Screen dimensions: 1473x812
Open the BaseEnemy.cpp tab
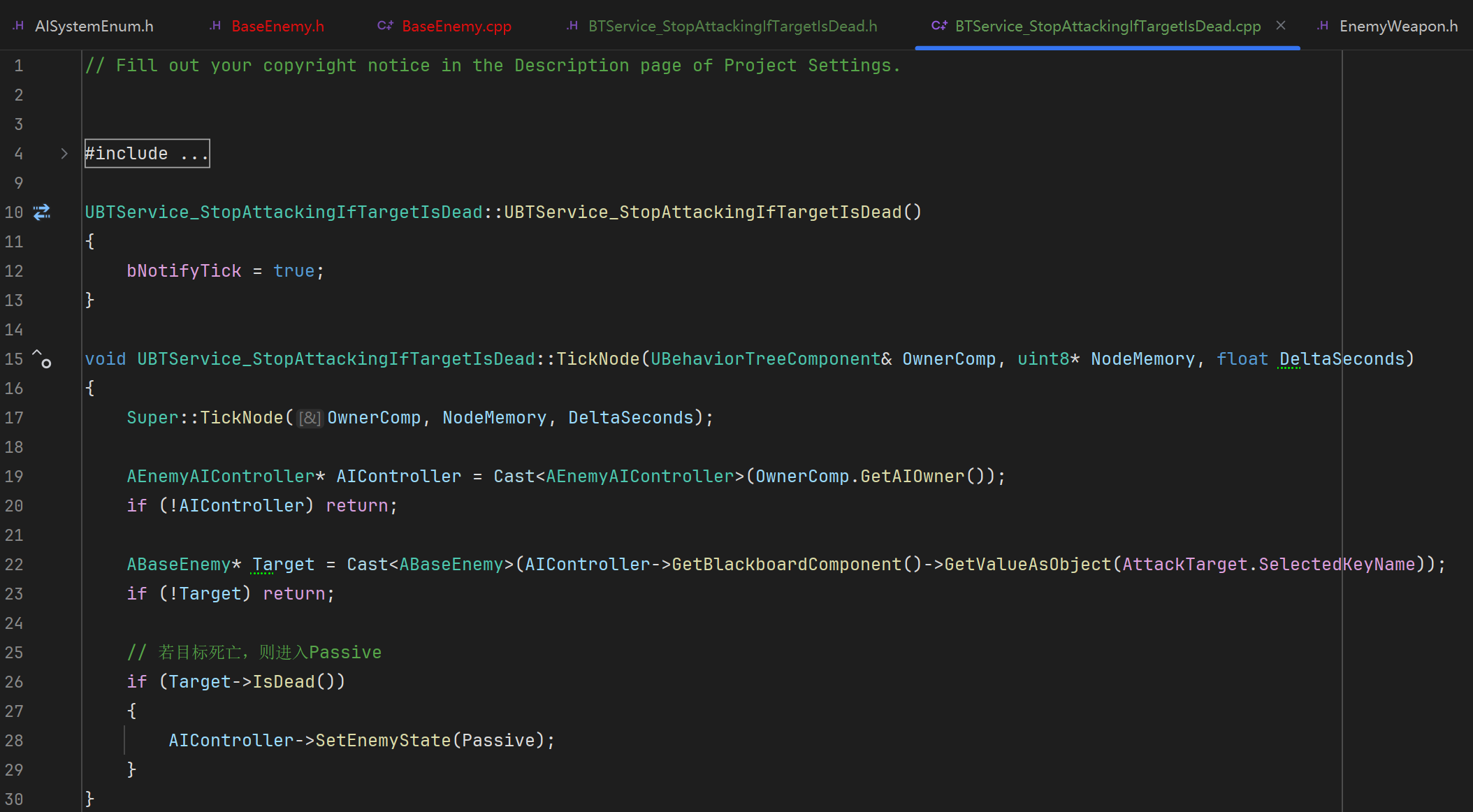[456, 27]
